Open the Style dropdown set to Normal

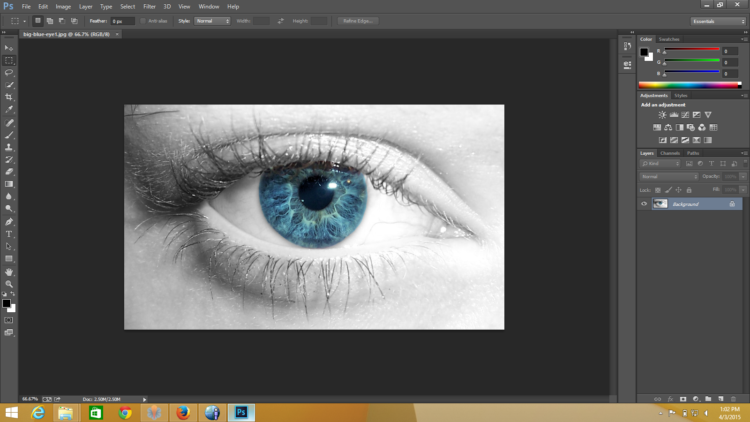pyautogui.click(x=212, y=21)
